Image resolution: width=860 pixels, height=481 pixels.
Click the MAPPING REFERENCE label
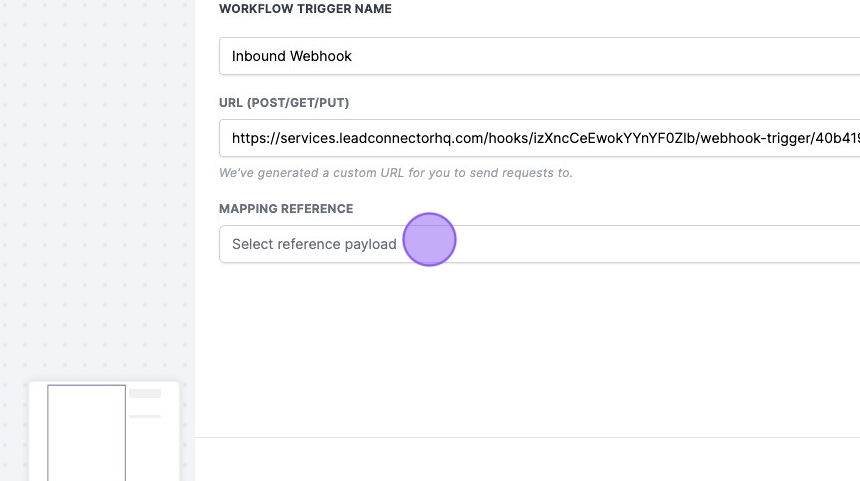click(x=286, y=209)
